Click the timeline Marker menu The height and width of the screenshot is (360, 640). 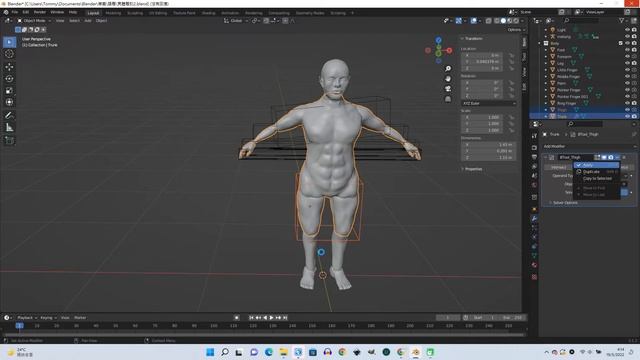(80, 318)
